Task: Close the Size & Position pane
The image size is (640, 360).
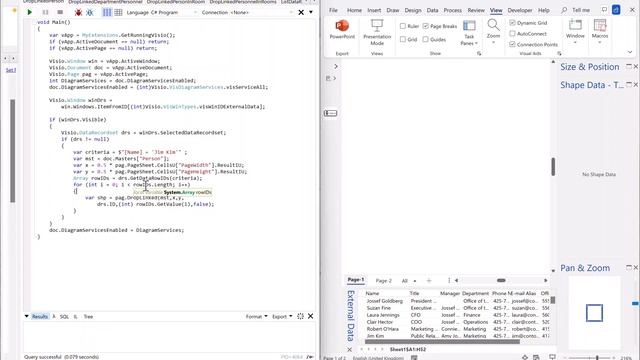Action: (636, 66)
